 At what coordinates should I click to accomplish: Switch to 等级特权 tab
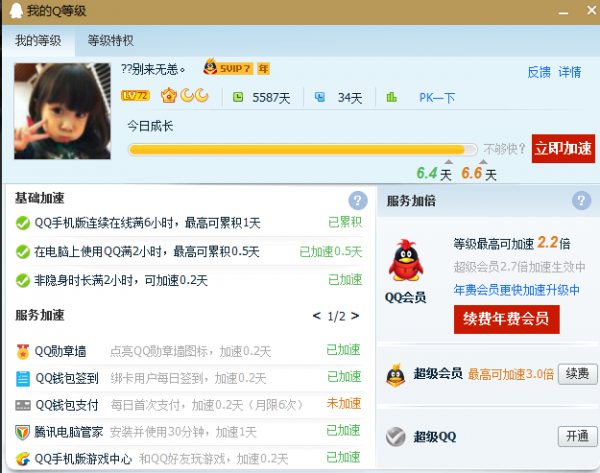(x=111, y=41)
